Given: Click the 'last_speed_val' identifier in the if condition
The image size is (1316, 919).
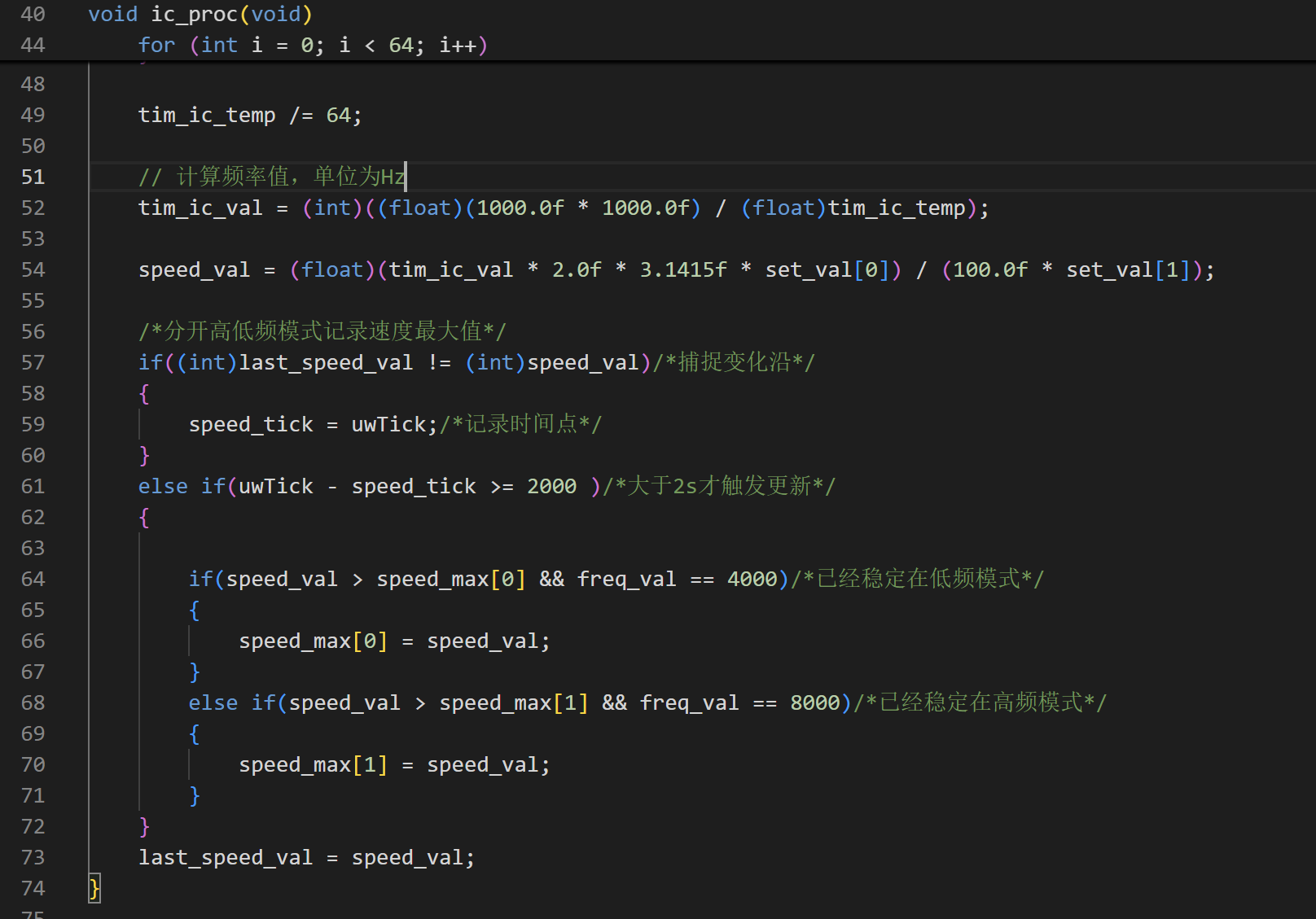Looking at the screenshot, I should click(x=326, y=363).
